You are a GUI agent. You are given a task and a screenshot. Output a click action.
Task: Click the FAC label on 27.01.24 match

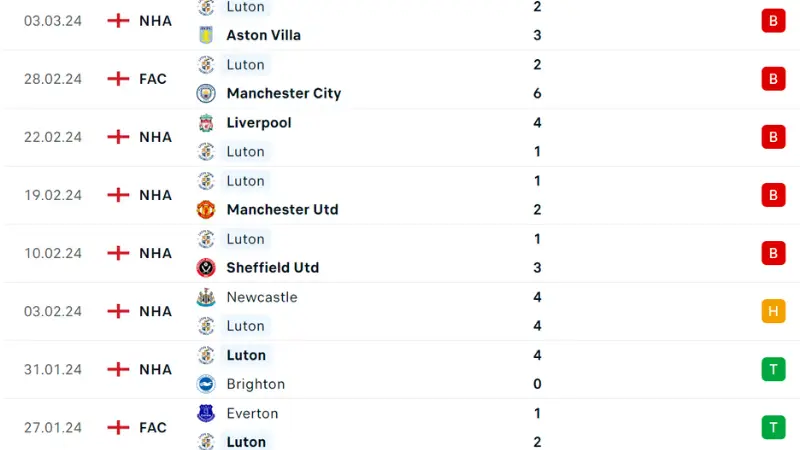[x=153, y=428]
